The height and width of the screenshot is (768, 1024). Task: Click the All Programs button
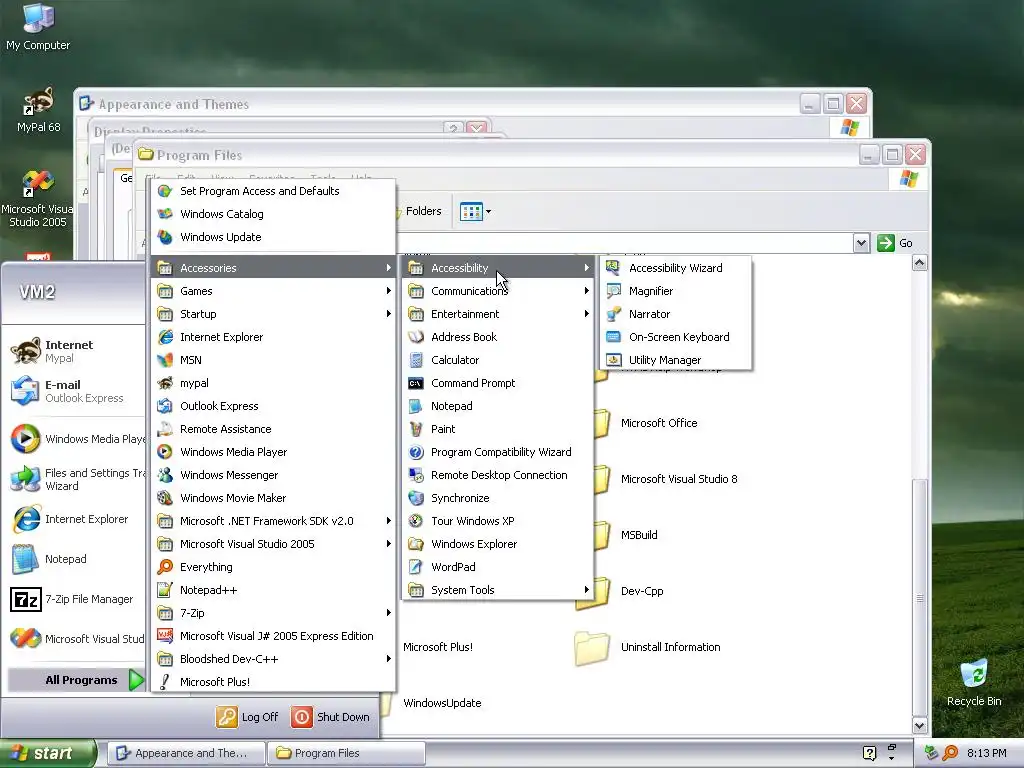pos(76,680)
